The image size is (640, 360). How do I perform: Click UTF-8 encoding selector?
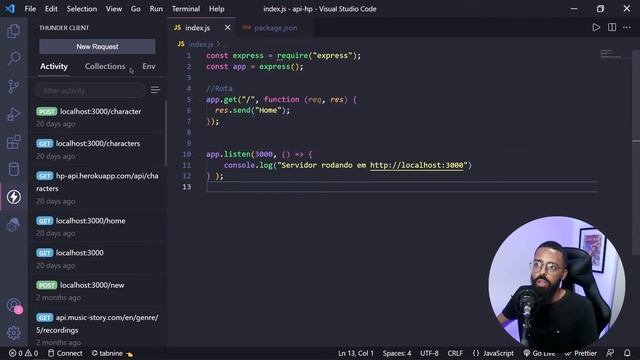429,353
